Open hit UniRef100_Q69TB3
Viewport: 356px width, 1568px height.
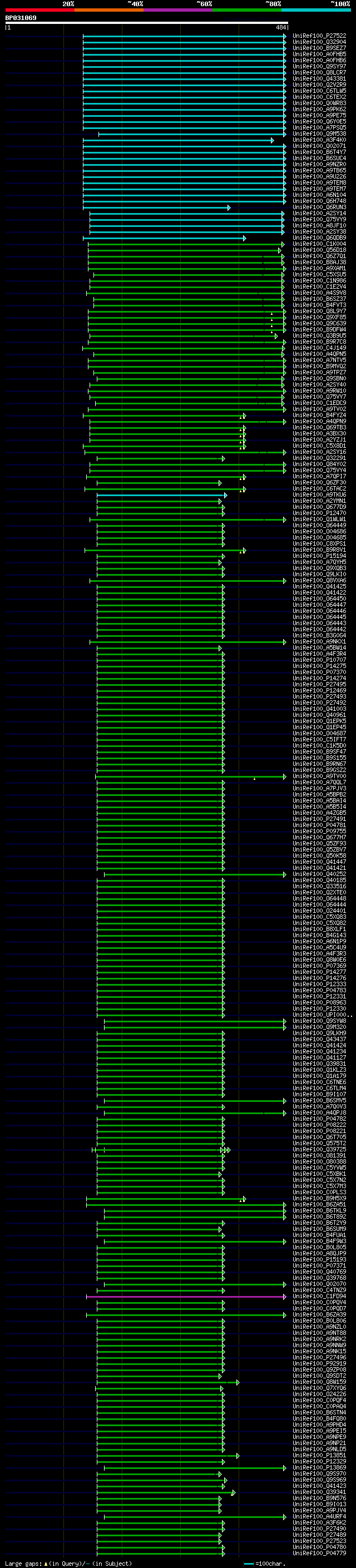click(319, 428)
